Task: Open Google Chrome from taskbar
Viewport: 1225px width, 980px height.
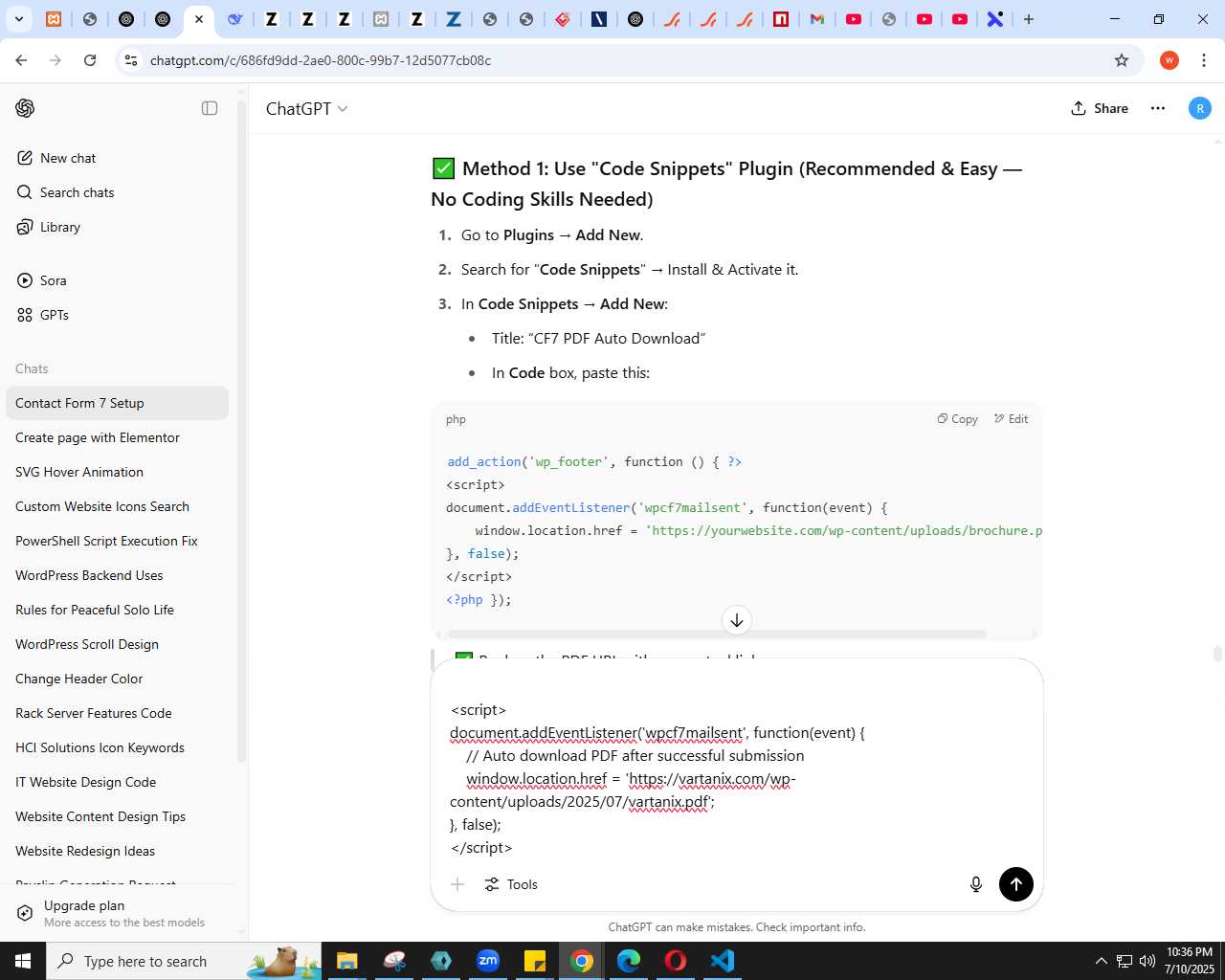Action: (581, 961)
